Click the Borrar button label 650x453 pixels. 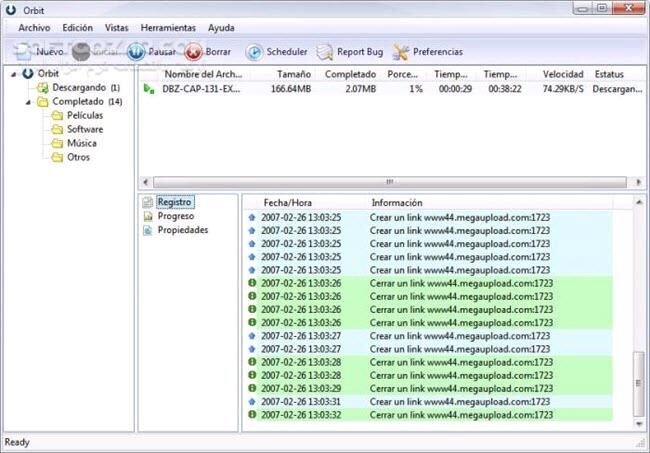point(218,52)
